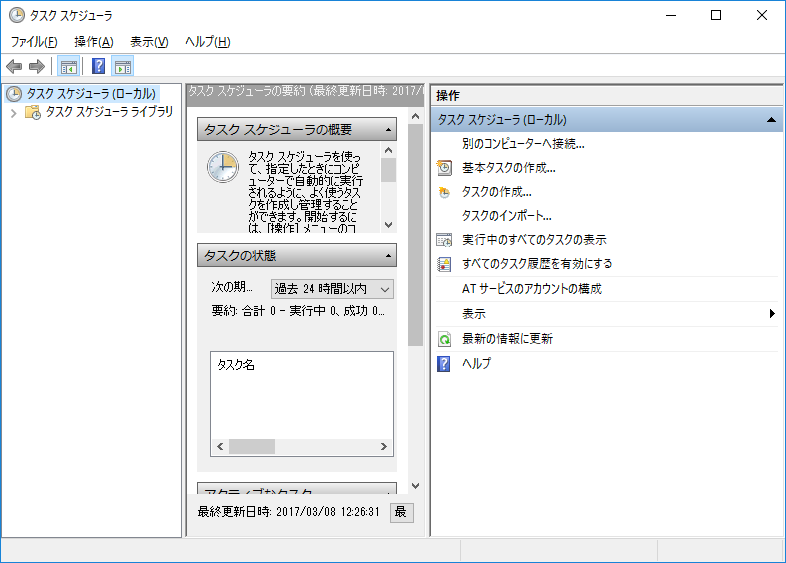Image resolution: width=786 pixels, height=563 pixels.
Task: Expand the アクティブなタスク section header
Action: click(297, 489)
